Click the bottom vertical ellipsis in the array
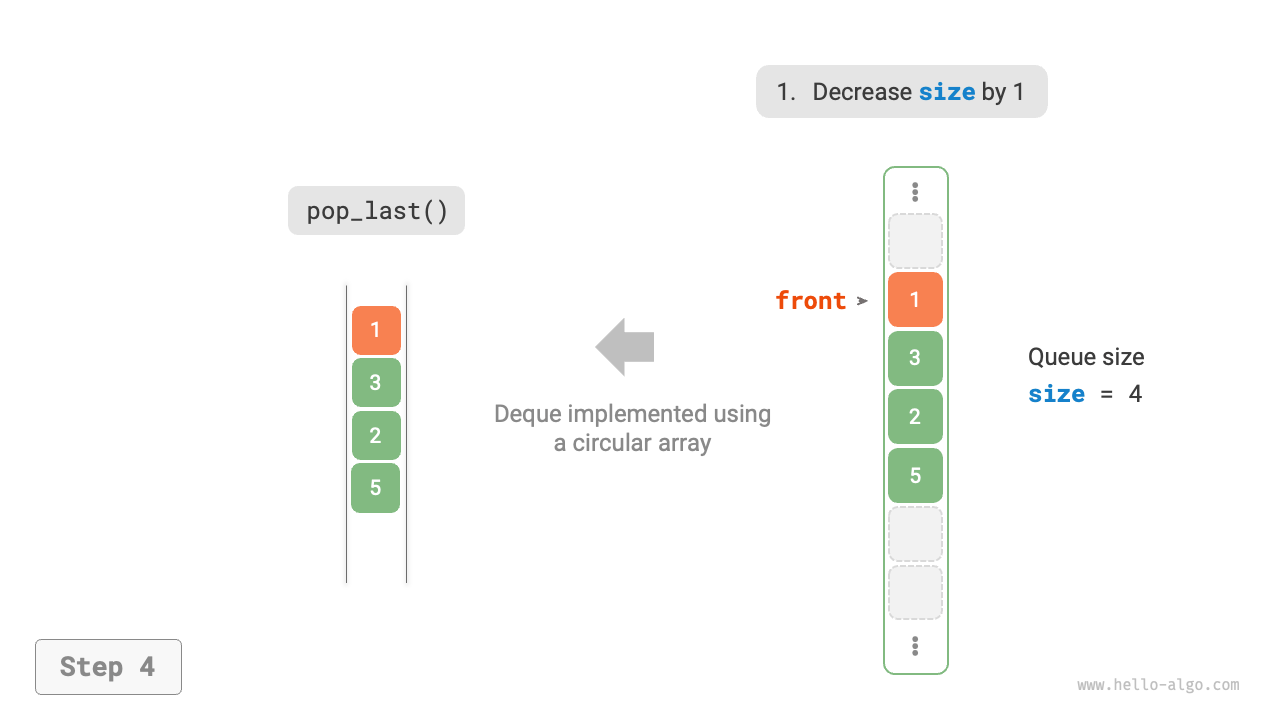Image resolution: width=1280 pixels, height=720 pixels. click(x=915, y=647)
